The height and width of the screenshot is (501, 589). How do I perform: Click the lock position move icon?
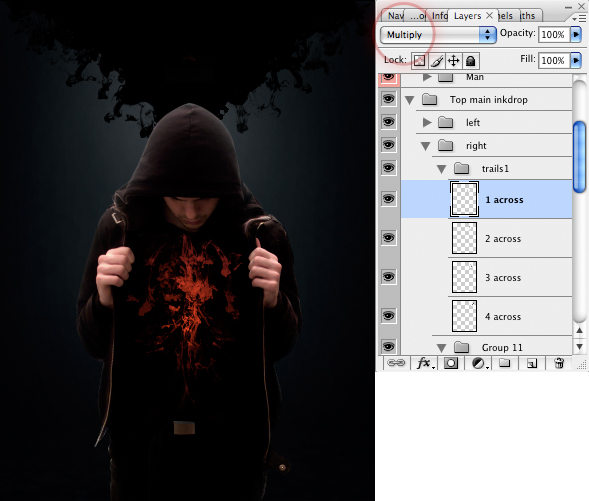click(454, 60)
